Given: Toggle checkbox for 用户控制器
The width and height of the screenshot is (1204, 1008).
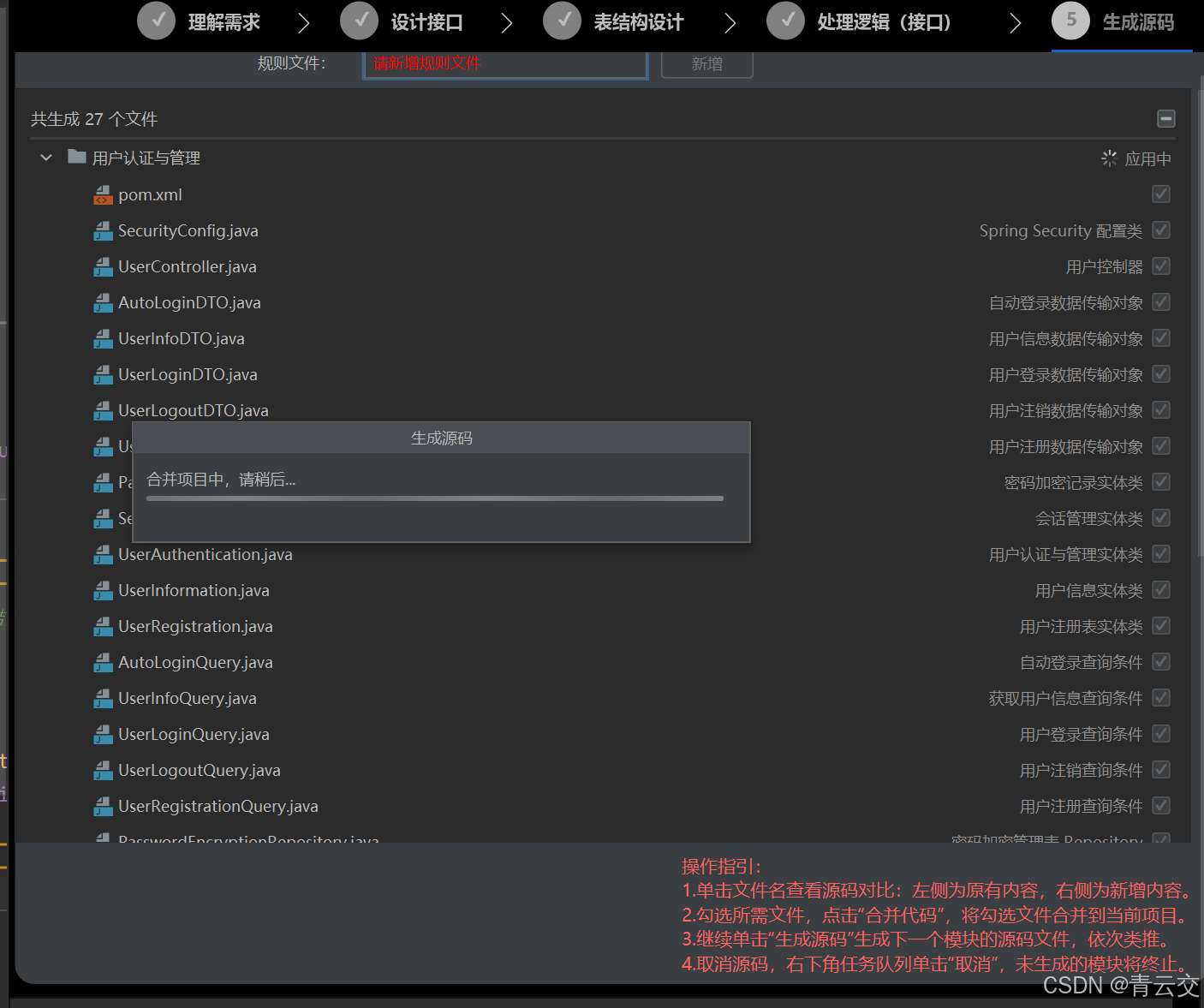Looking at the screenshot, I should point(1161,266).
